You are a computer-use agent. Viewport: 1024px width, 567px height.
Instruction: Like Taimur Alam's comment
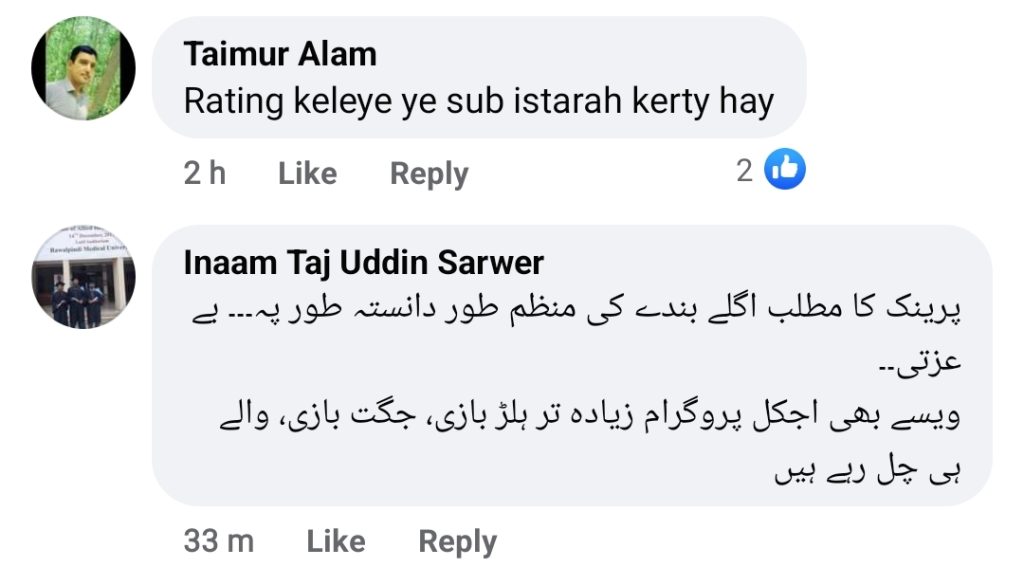pos(308,173)
